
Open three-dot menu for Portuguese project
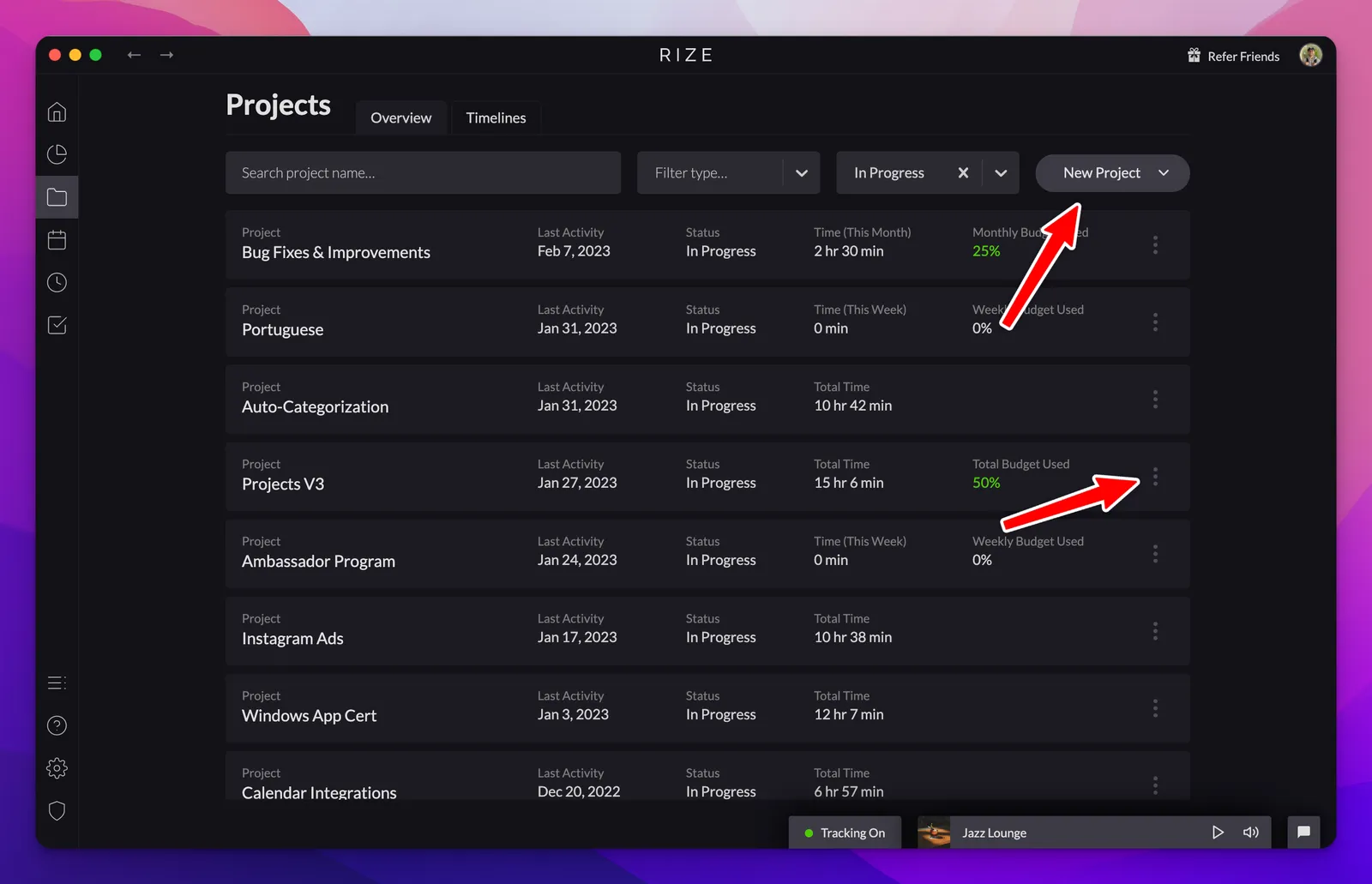tap(1155, 322)
